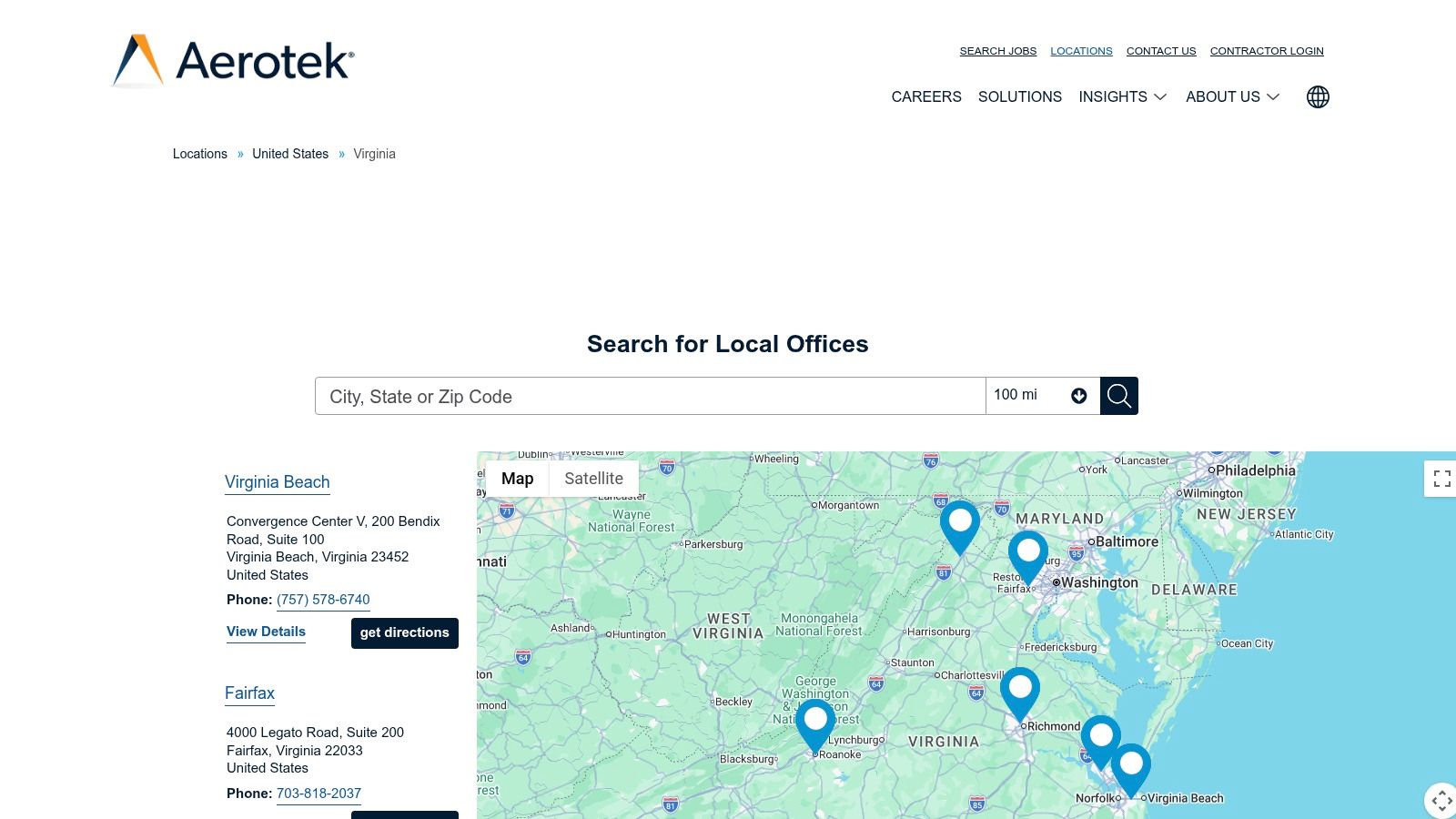This screenshot has height=819, width=1456.
Task: Click the Charlottesville label on the map
Action: (x=973, y=675)
